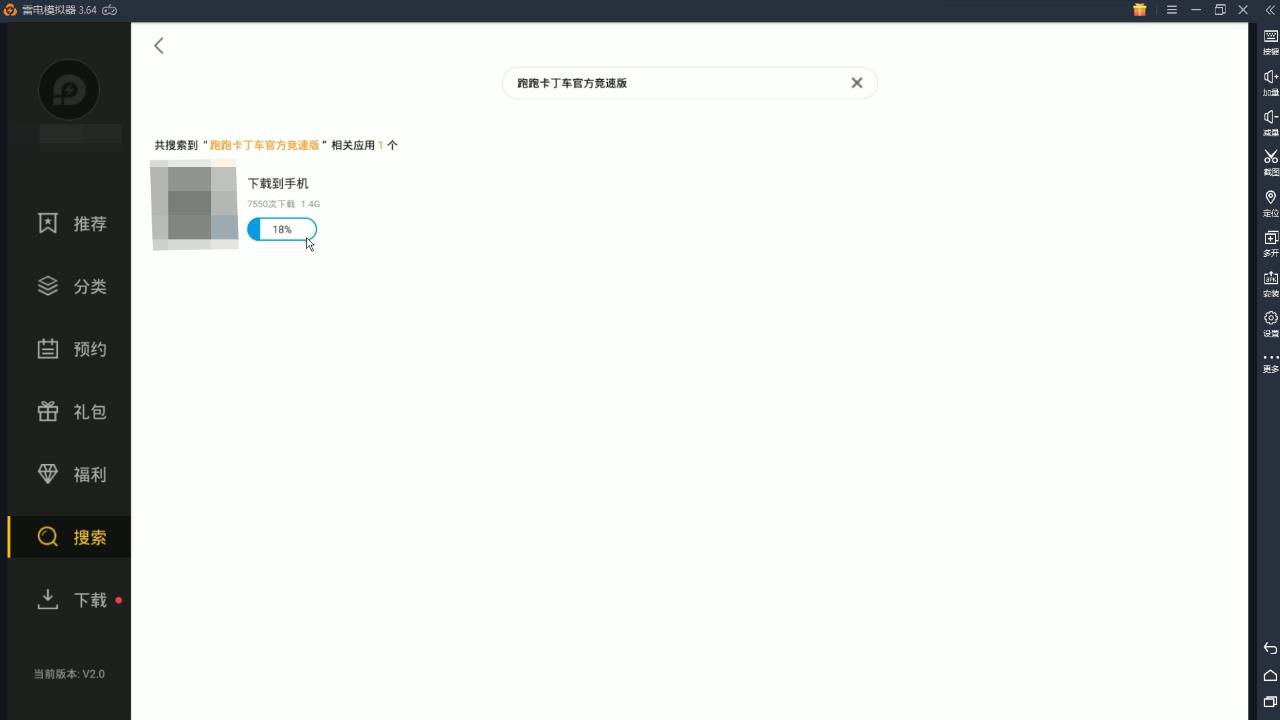Collapse the right toolbar with double chevron

coord(1270,10)
